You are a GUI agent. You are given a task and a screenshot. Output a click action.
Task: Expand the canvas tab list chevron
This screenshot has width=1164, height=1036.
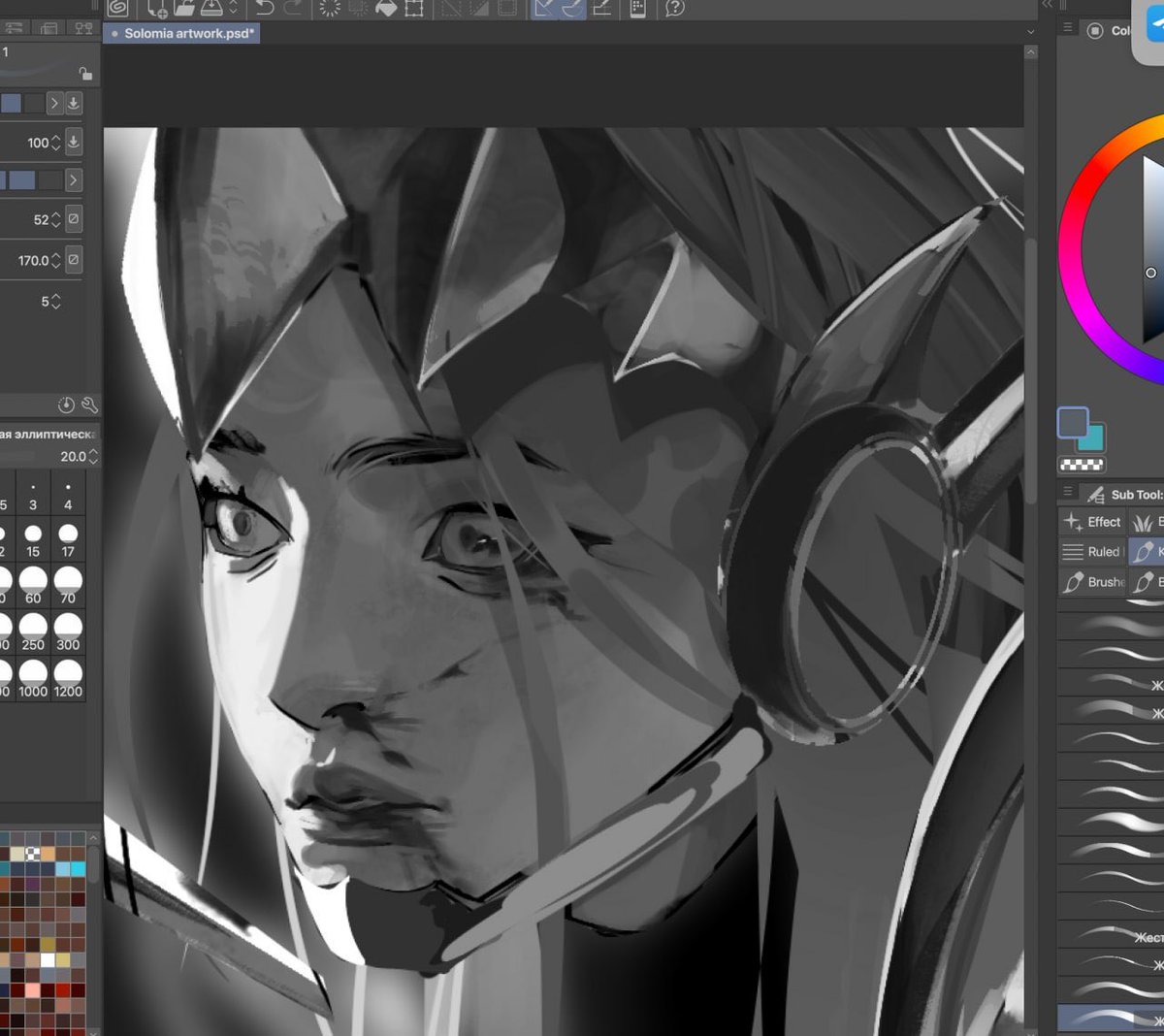pos(1030,32)
